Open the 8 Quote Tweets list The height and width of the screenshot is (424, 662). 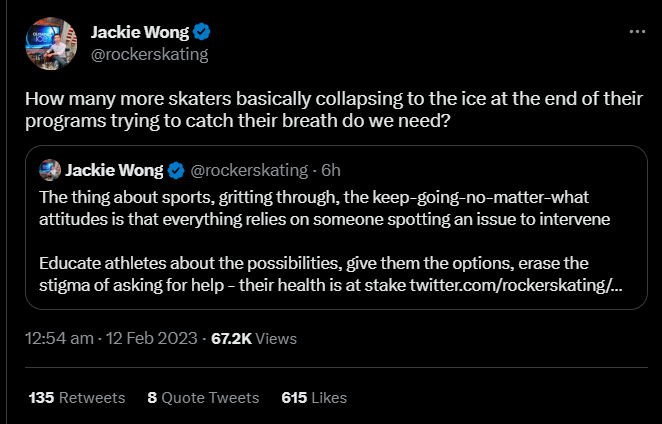[203, 397]
